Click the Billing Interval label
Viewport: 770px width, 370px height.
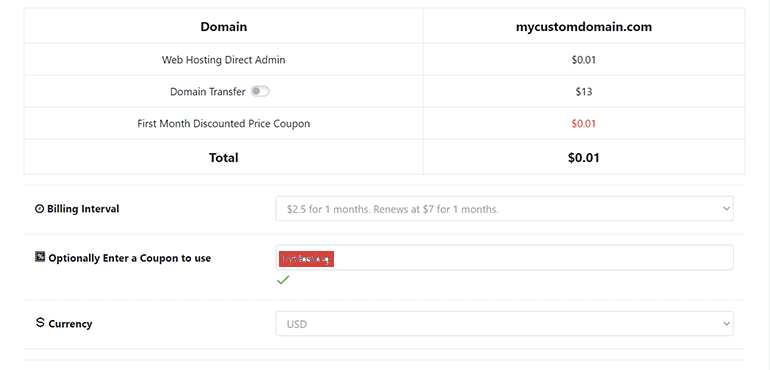tap(83, 209)
